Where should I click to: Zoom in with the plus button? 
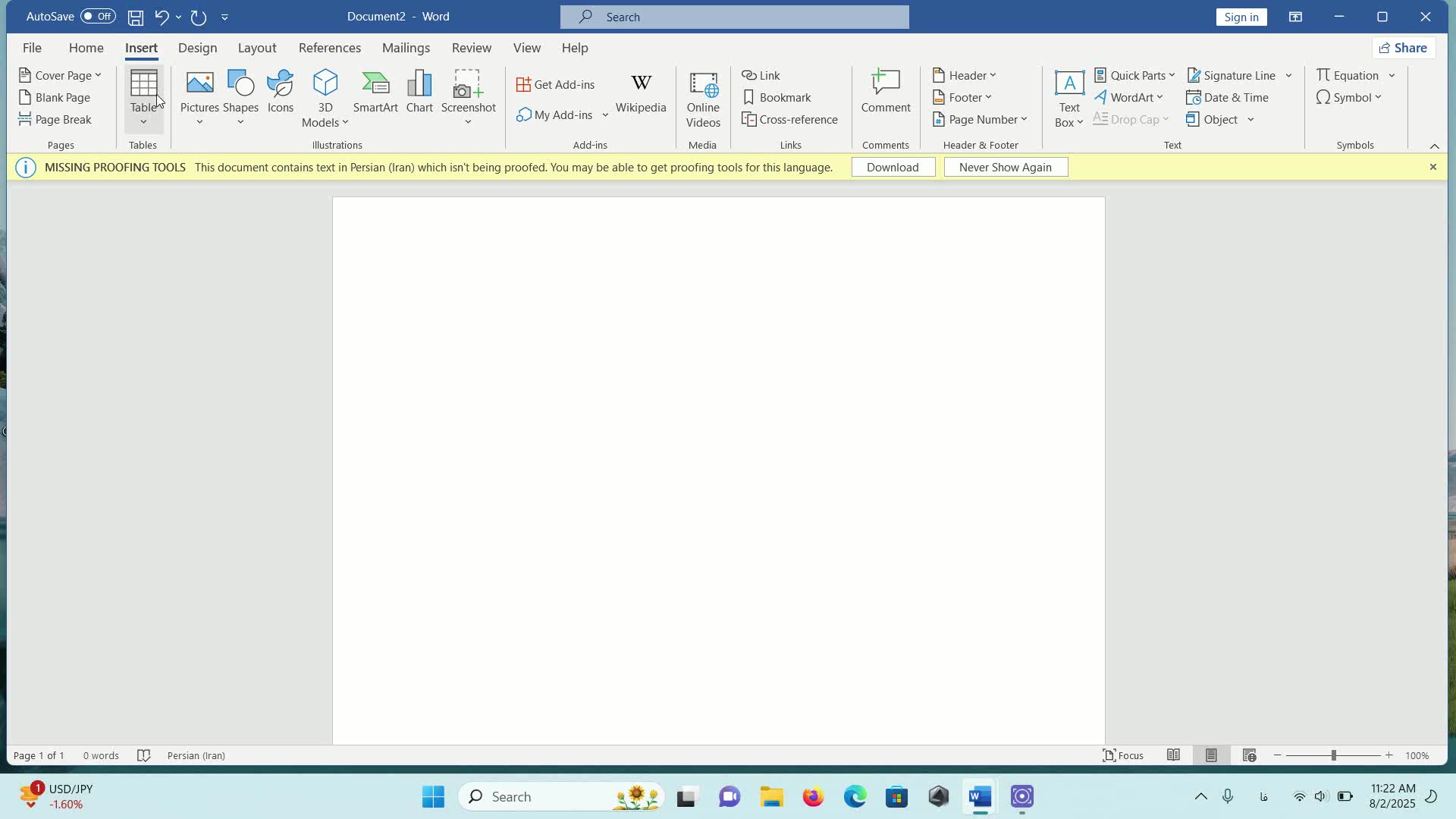[1389, 755]
